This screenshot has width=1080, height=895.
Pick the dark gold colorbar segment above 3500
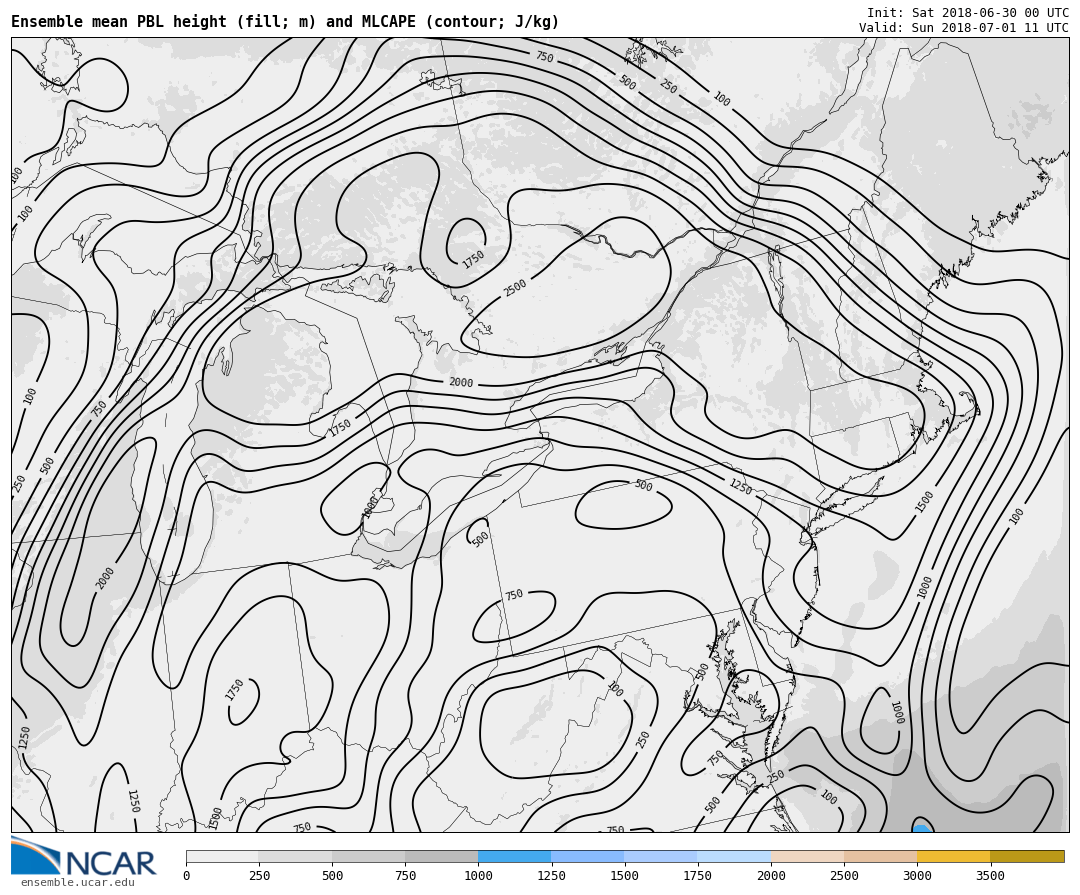pos(1027,856)
